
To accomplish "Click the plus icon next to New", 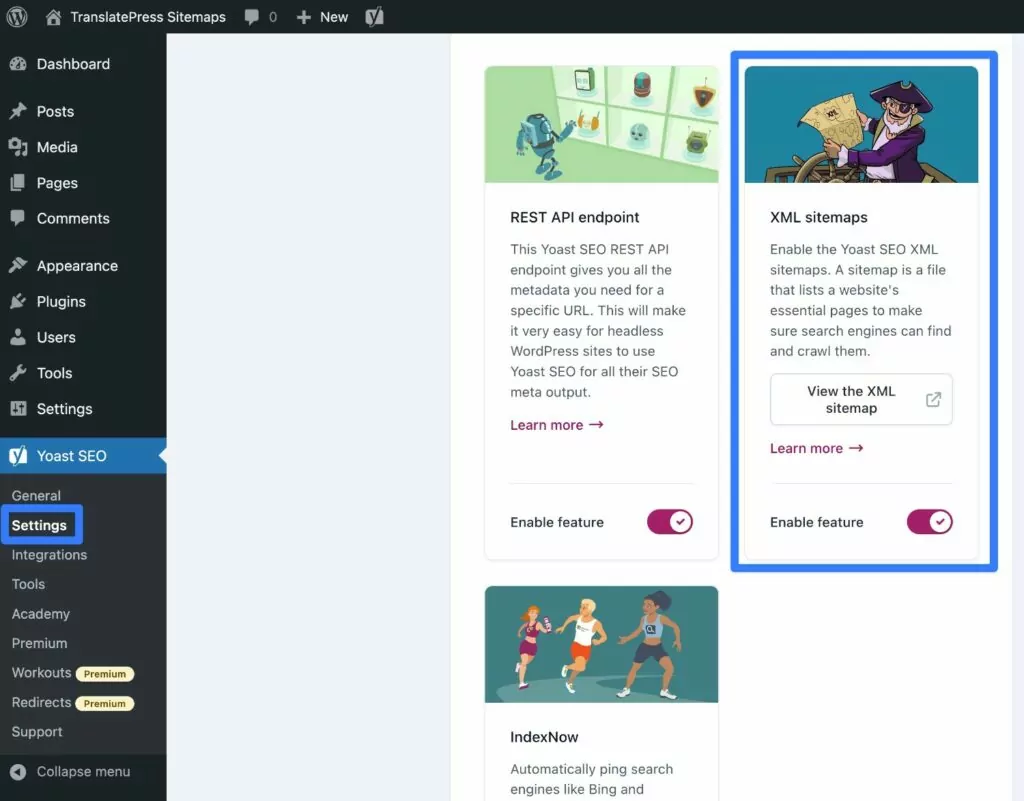I will point(304,17).
